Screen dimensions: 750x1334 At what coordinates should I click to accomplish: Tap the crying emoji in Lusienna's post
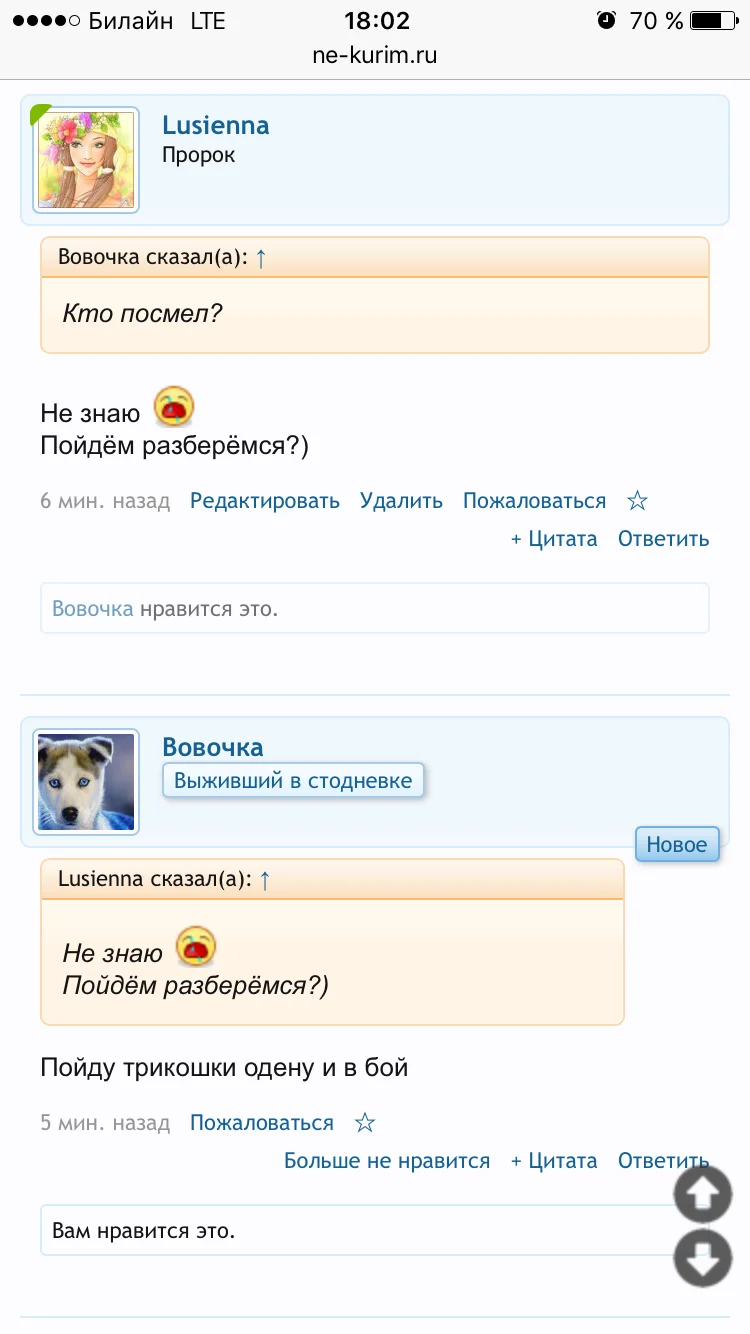pyautogui.click(x=174, y=408)
